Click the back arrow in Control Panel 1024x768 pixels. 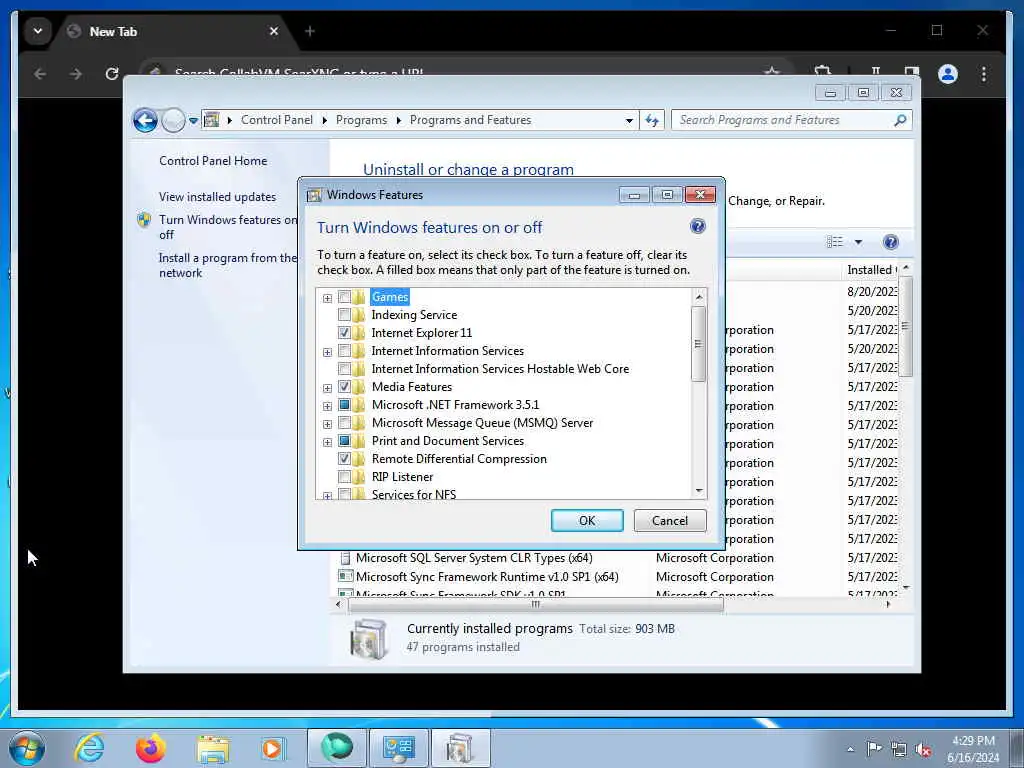tap(145, 120)
